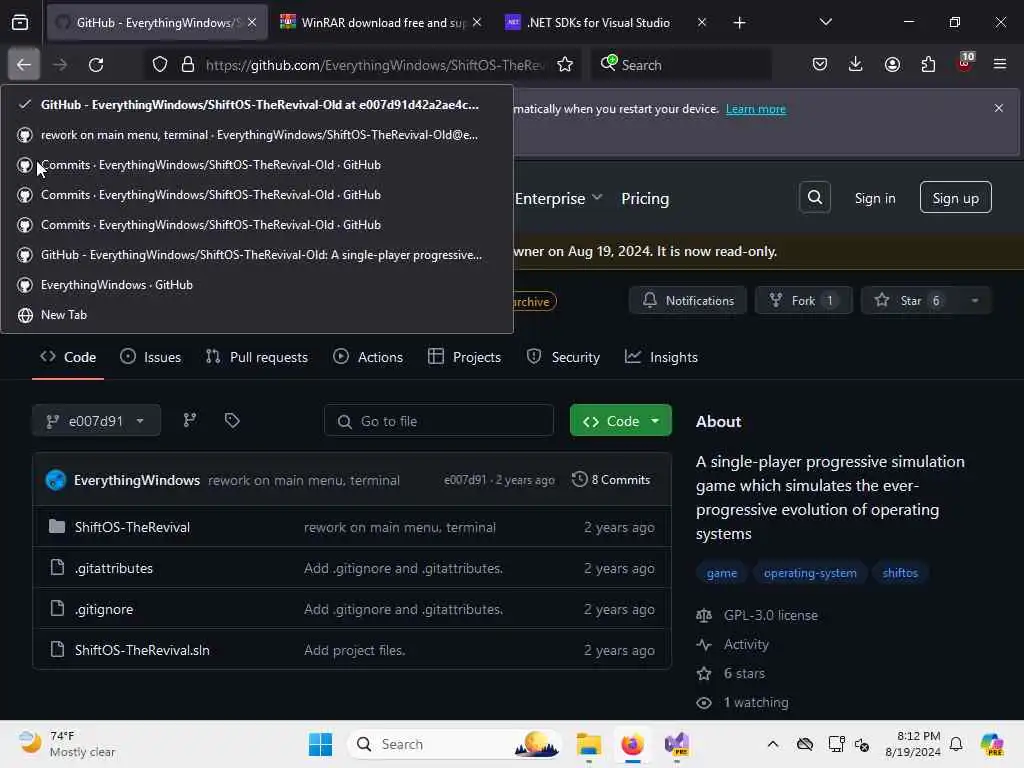1024x768 pixels.
Task: Open Copilot icon in the taskbar
Action: tap(991, 744)
